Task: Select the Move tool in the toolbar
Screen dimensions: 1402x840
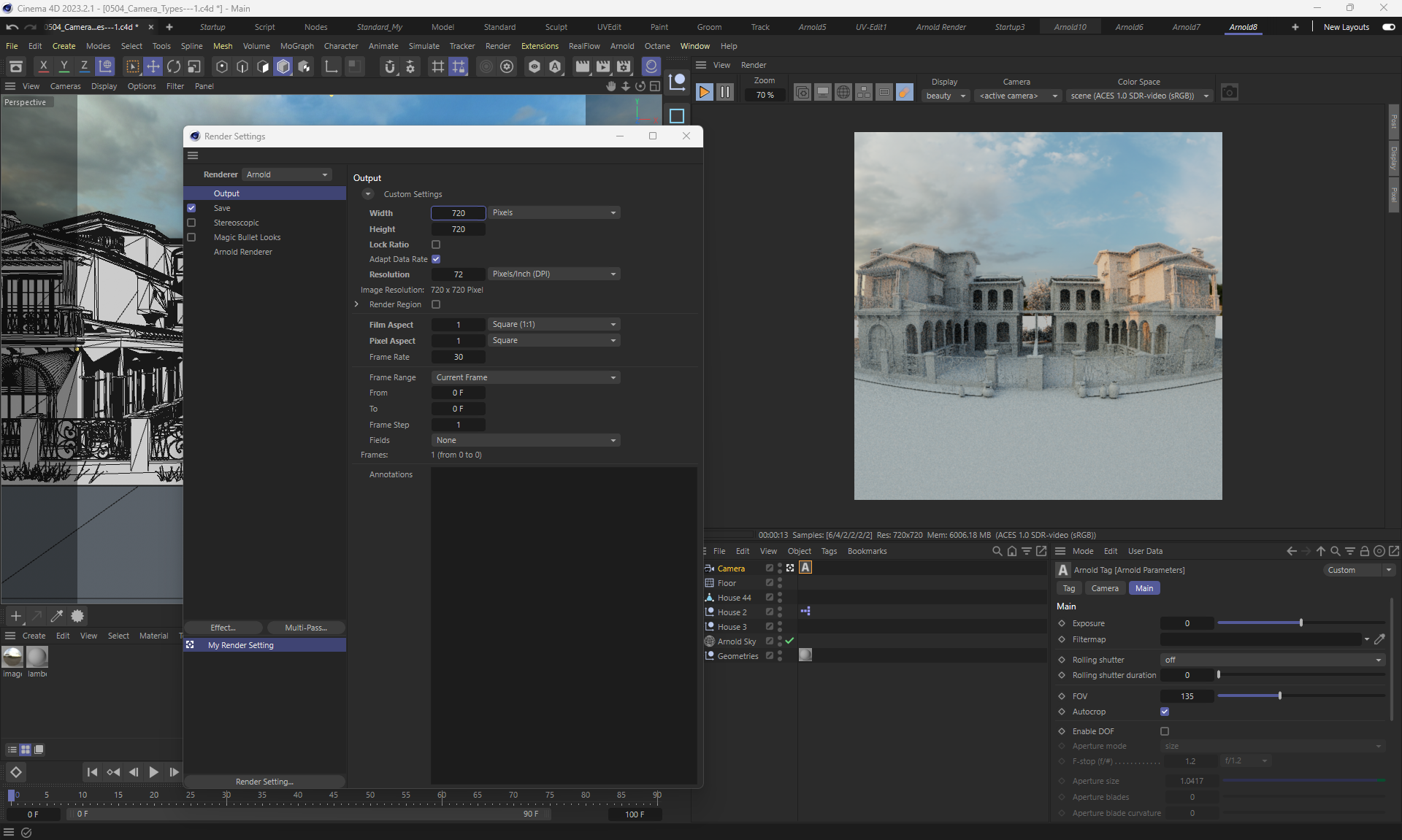Action: click(153, 66)
